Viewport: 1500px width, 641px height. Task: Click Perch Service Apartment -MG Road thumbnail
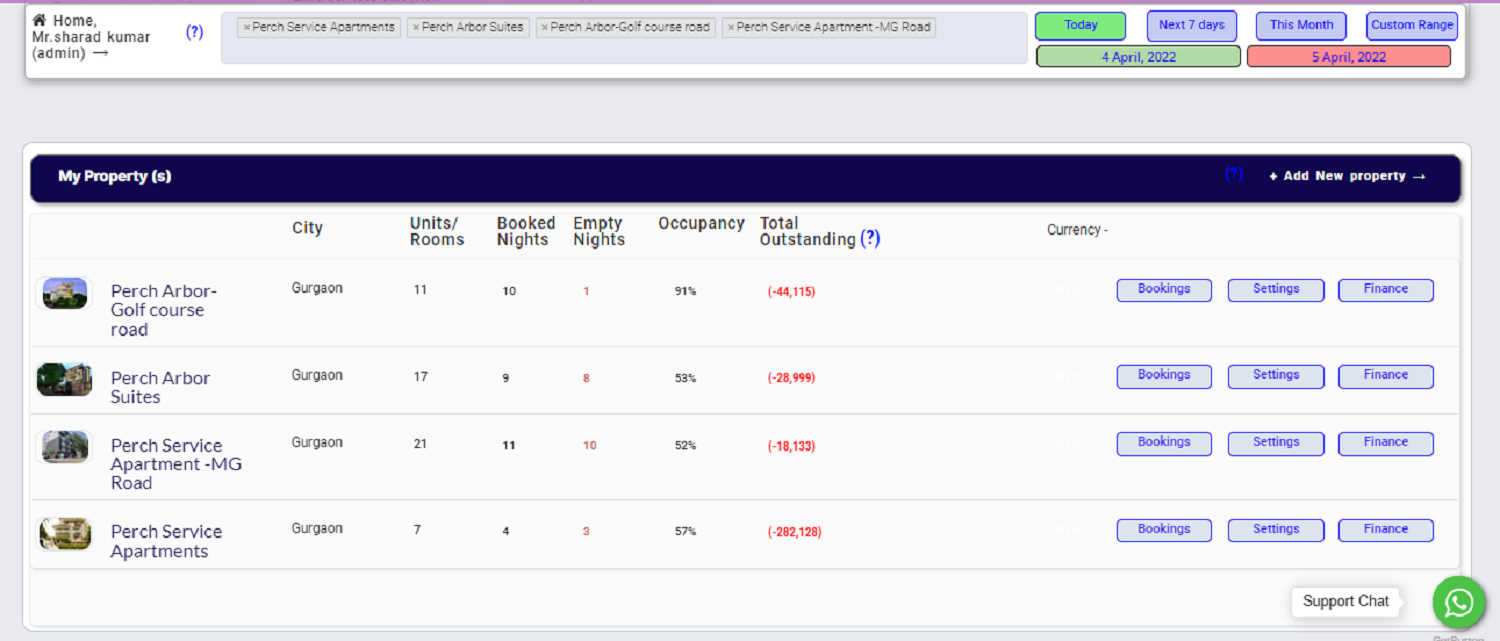(65, 447)
